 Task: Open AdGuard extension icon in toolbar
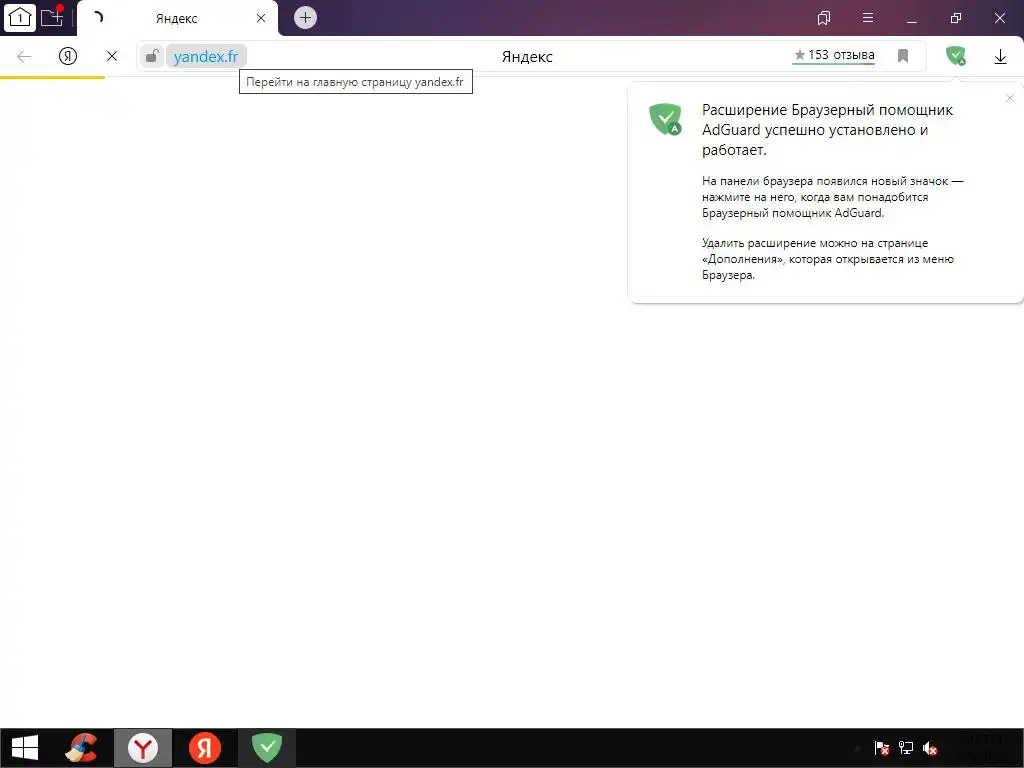[x=955, y=56]
